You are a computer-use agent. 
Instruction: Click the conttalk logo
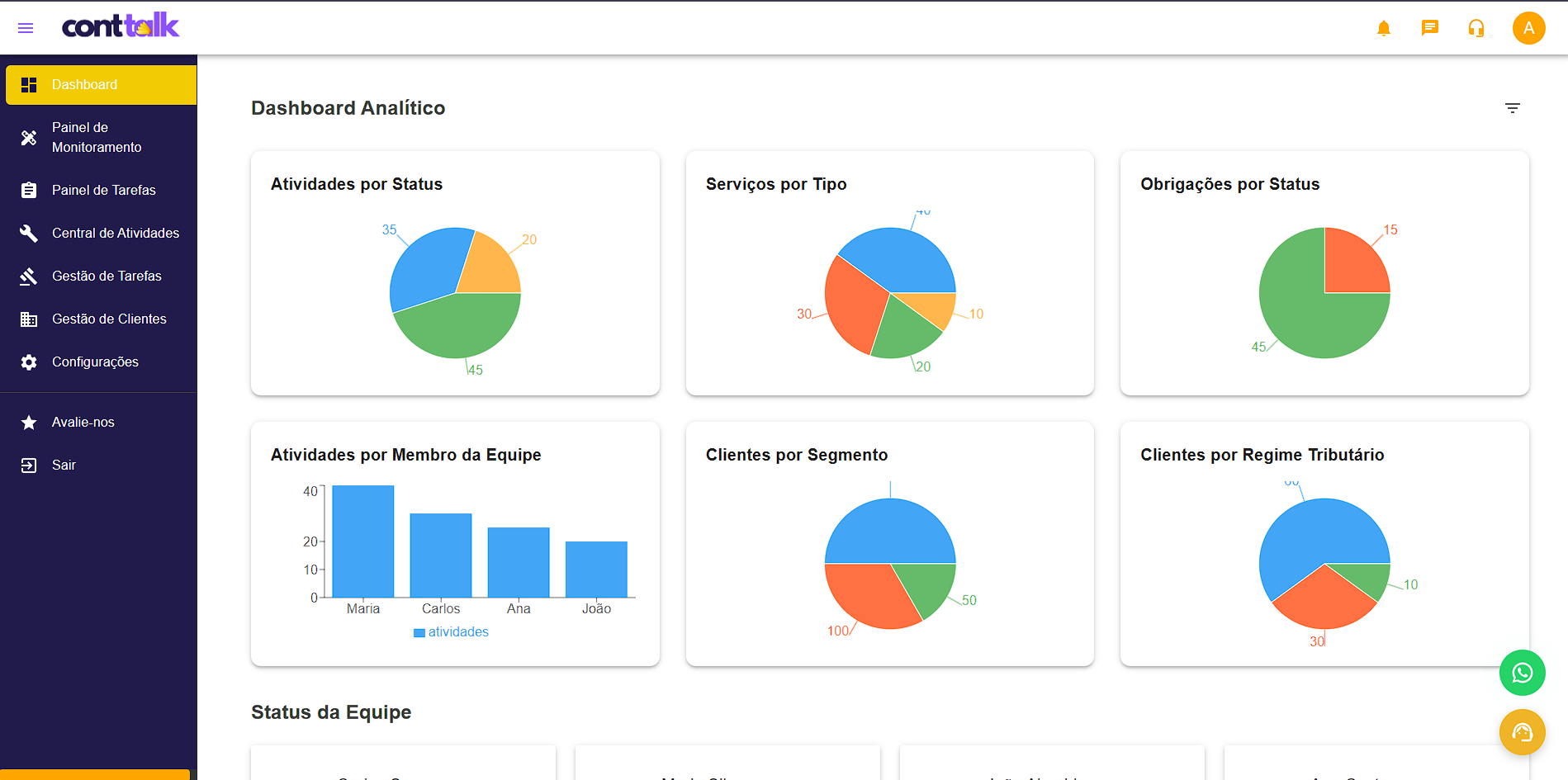[120, 26]
